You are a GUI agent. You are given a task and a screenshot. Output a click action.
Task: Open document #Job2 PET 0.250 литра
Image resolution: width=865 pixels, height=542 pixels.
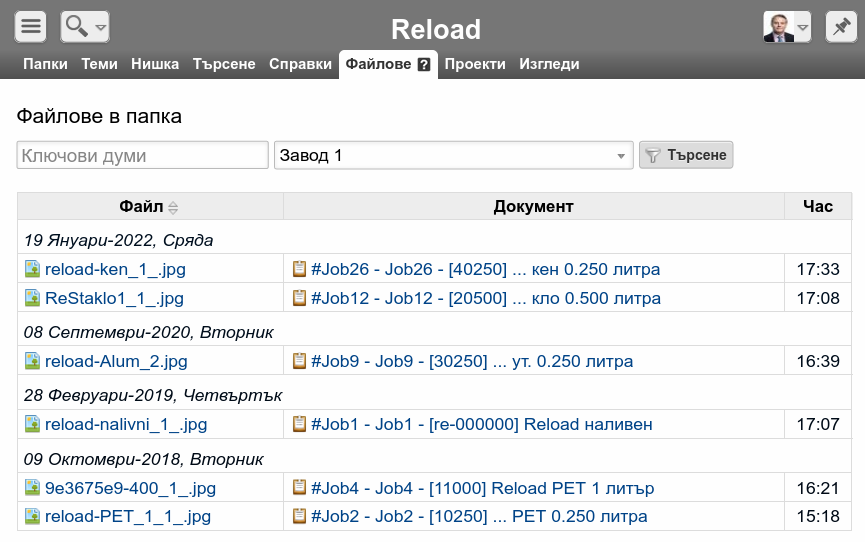pyautogui.click(x=479, y=517)
